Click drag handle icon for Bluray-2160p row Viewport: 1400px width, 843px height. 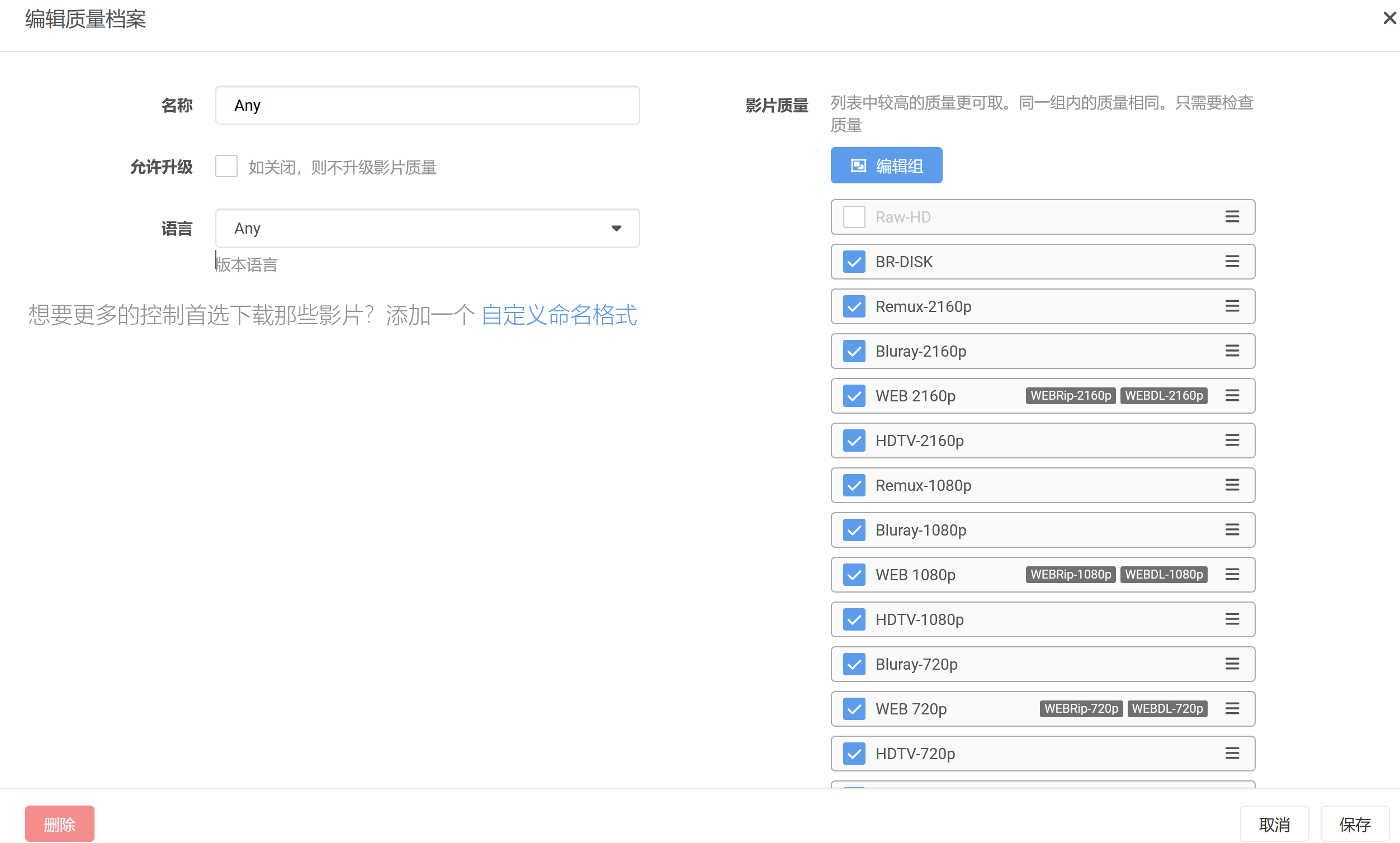coord(1232,351)
